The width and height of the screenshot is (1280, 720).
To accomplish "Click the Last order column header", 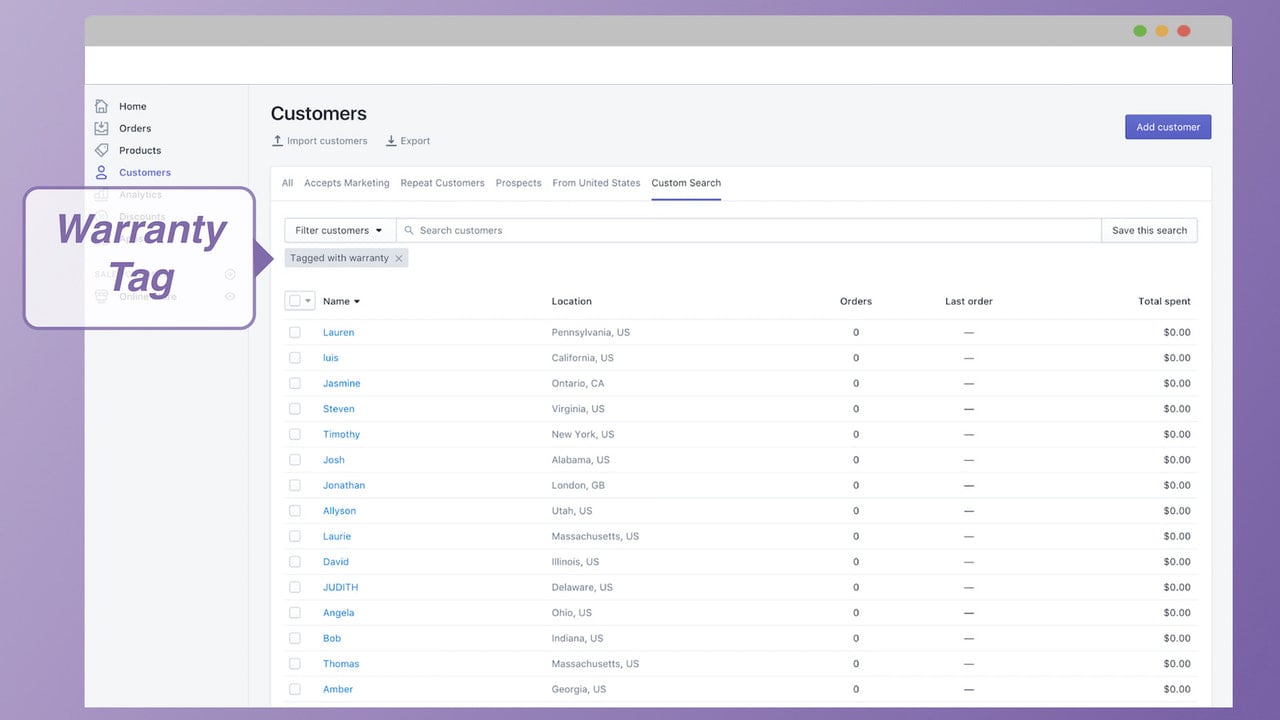I will 969,301.
